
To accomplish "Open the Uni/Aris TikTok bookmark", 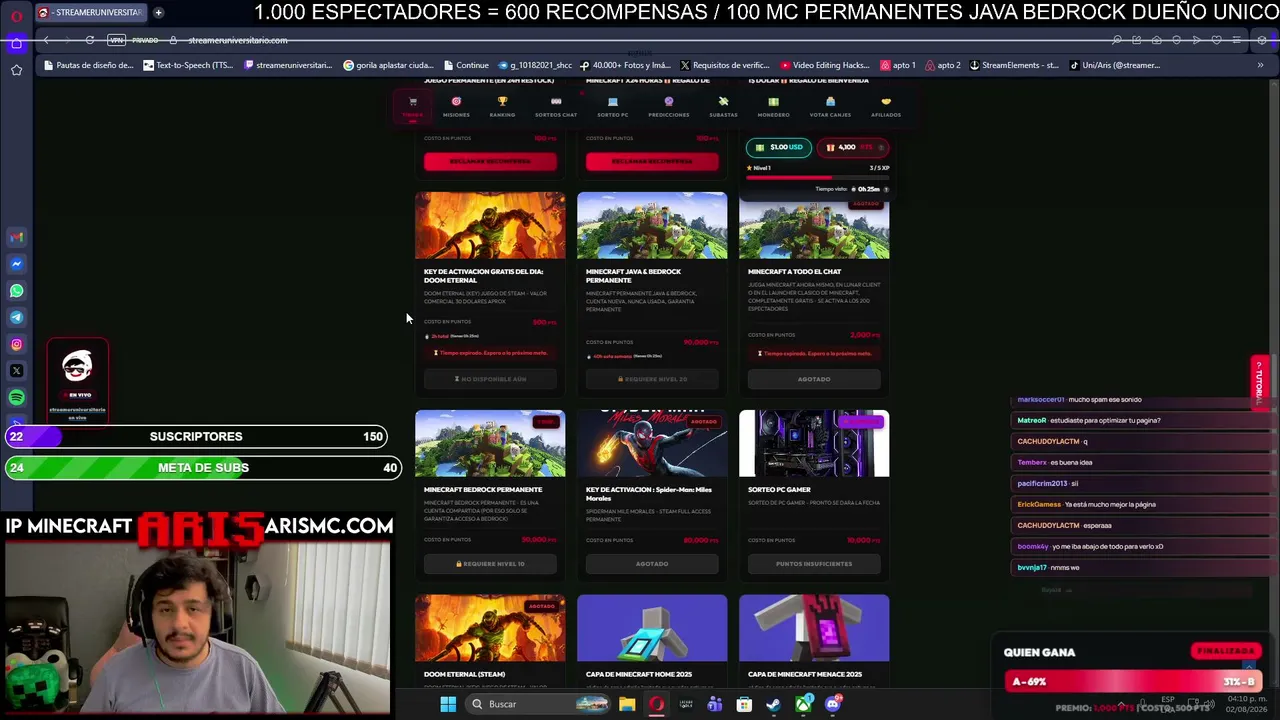I will tap(1115, 65).
